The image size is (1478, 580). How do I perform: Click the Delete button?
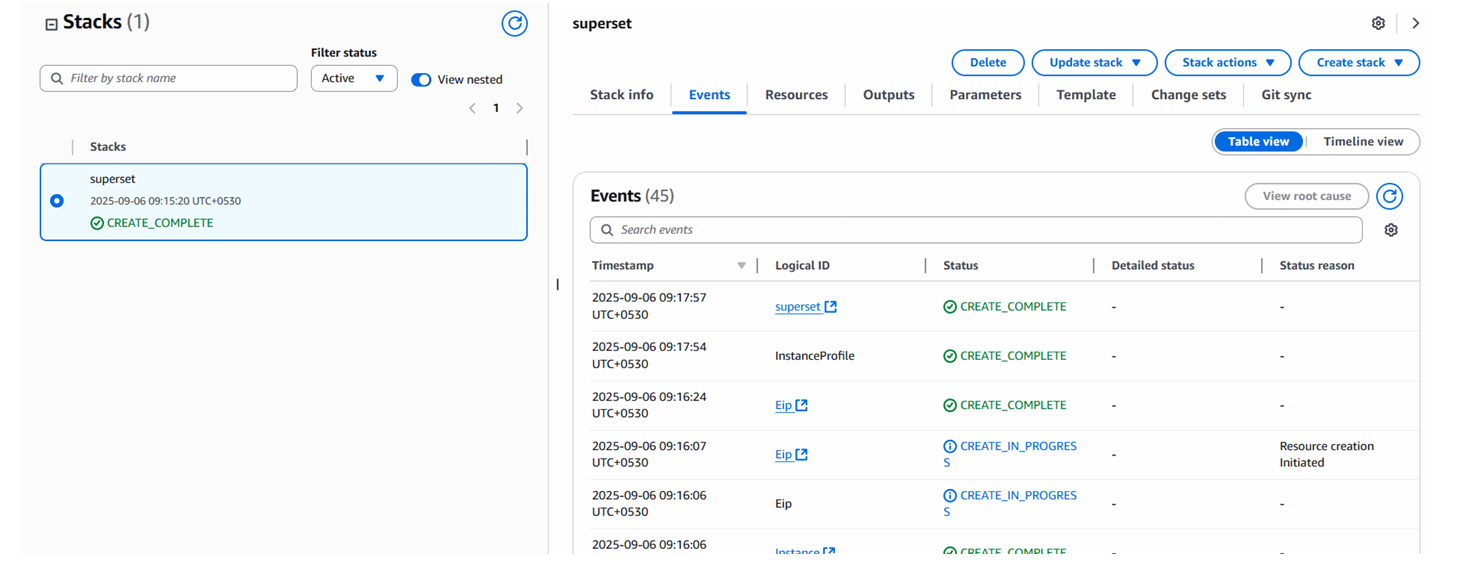pos(987,62)
